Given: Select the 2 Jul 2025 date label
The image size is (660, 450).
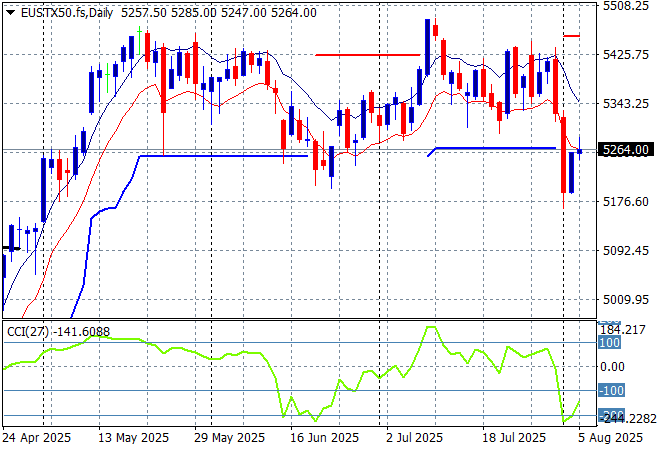Looking at the screenshot, I should 415,438.
